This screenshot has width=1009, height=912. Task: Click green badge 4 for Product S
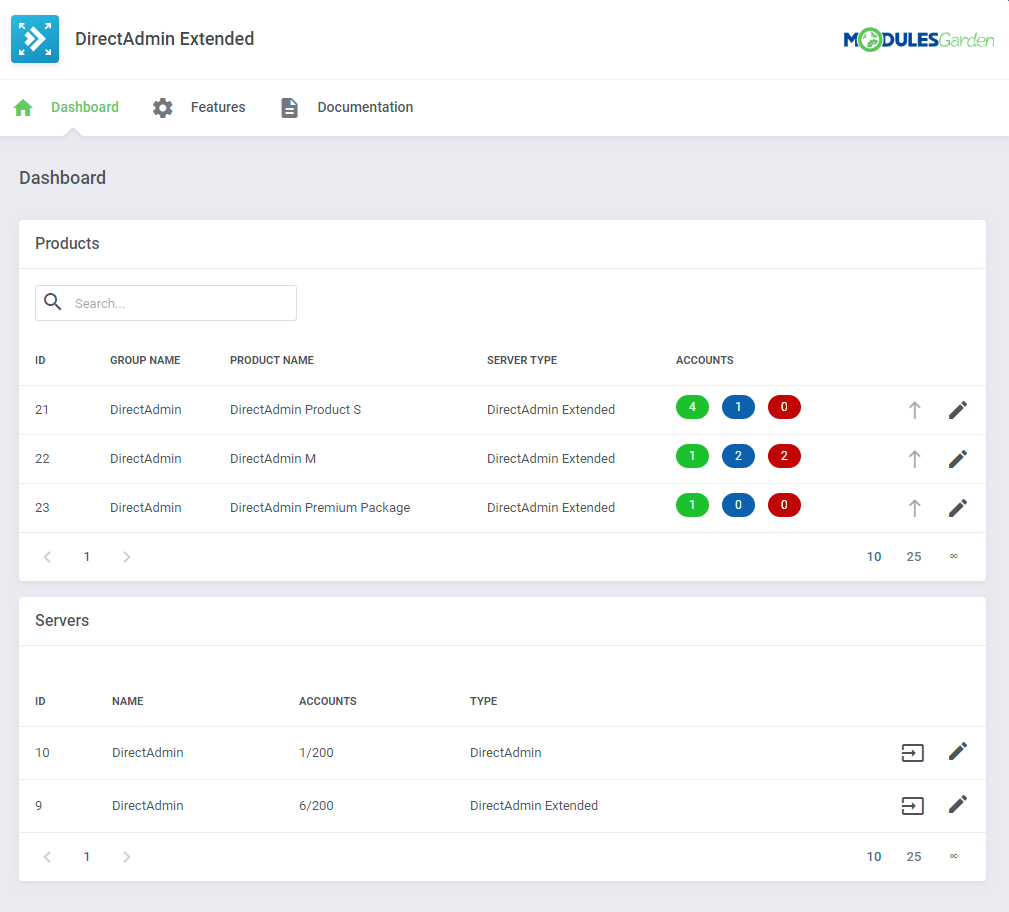[692, 407]
